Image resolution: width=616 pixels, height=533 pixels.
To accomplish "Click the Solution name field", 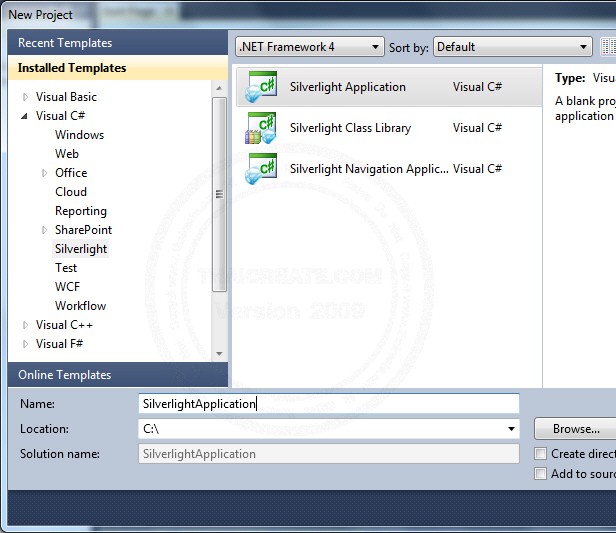I will [x=328, y=454].
